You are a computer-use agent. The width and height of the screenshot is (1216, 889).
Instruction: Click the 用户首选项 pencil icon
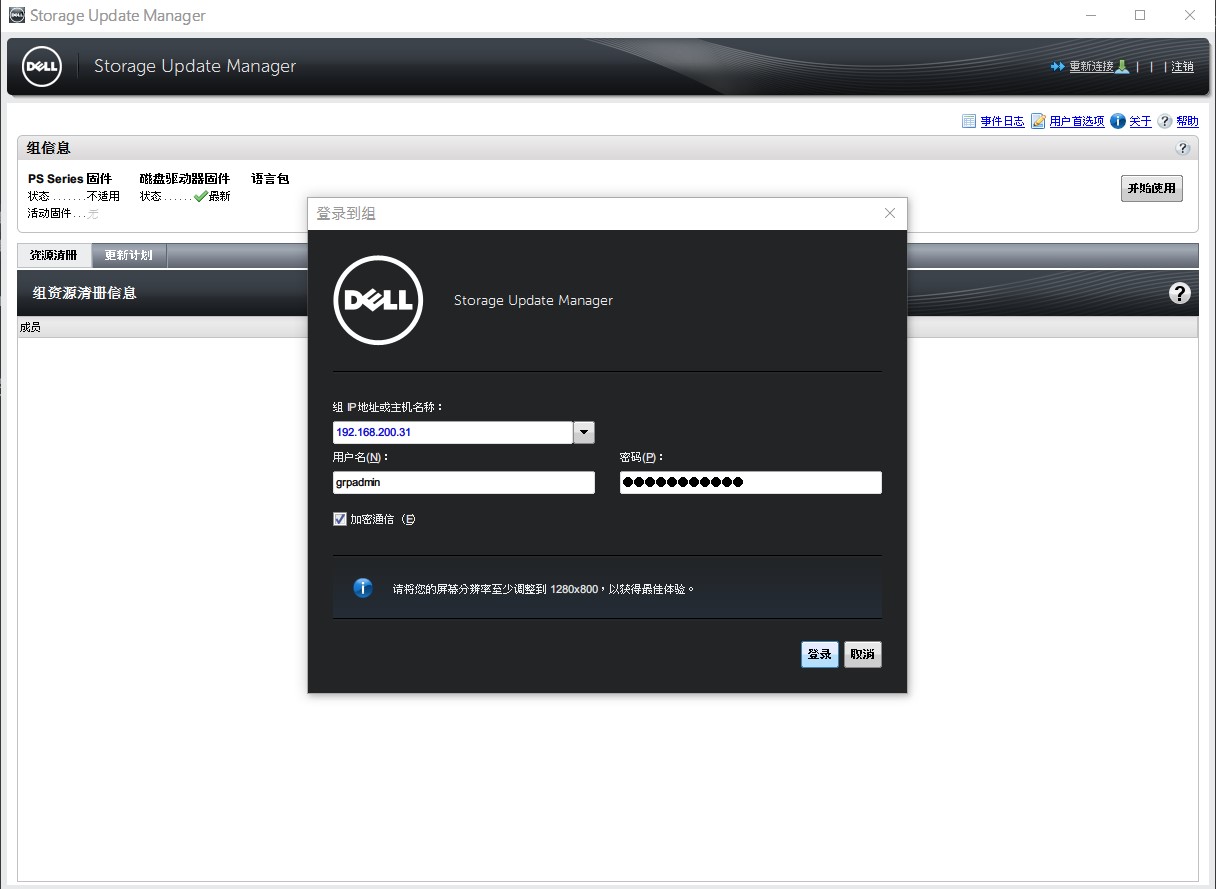(x=1039, y=121)
